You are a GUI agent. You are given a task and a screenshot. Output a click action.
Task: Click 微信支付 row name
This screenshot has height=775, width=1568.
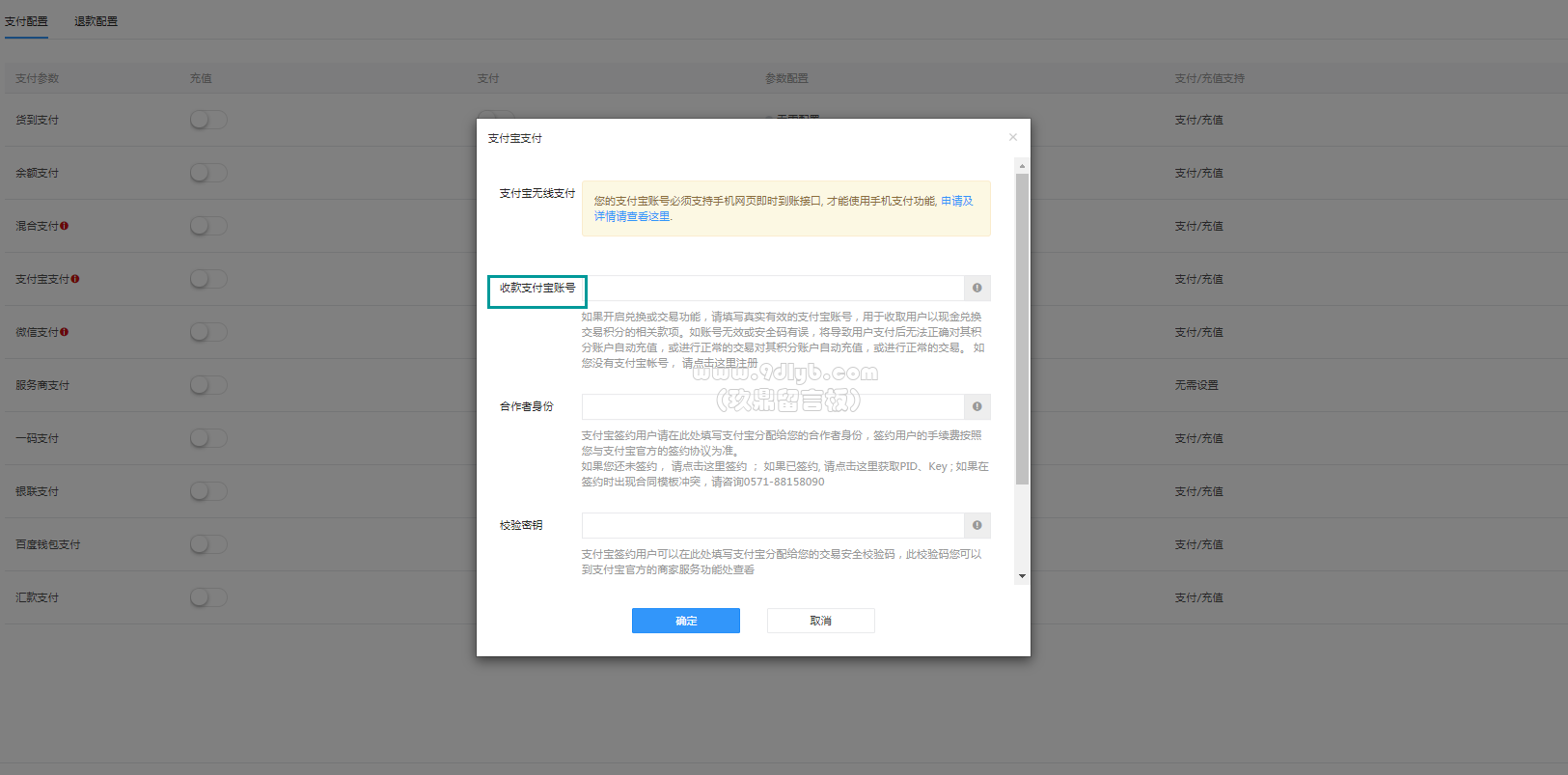tap(38, 332)
